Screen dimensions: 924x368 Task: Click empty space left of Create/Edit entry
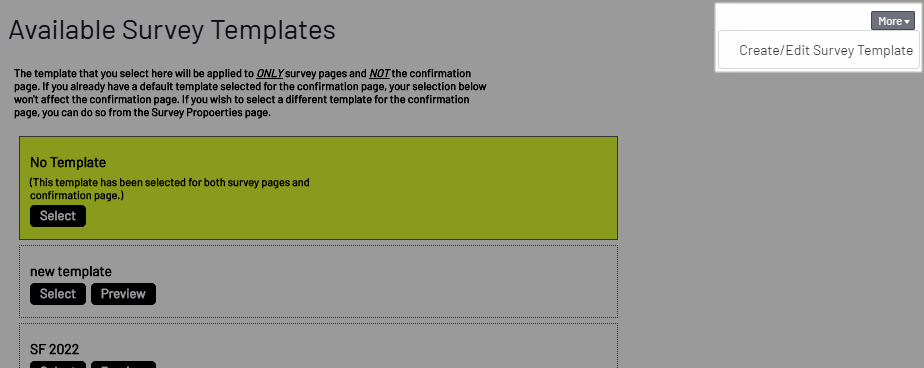[728, 50]
